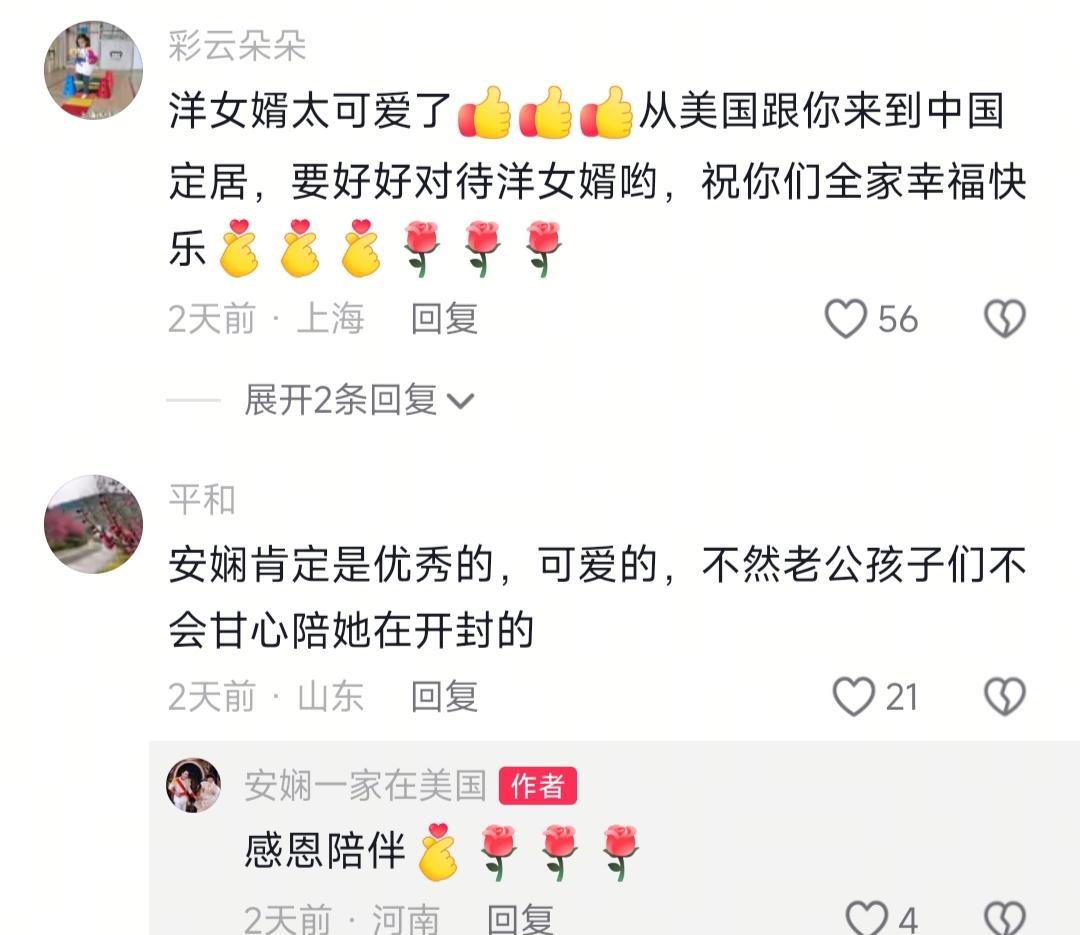The height and width of the screenshot is (935, 1080).
Task: Open 彩云朵朵's profile avatar
Action: click(x=94, y=70)
